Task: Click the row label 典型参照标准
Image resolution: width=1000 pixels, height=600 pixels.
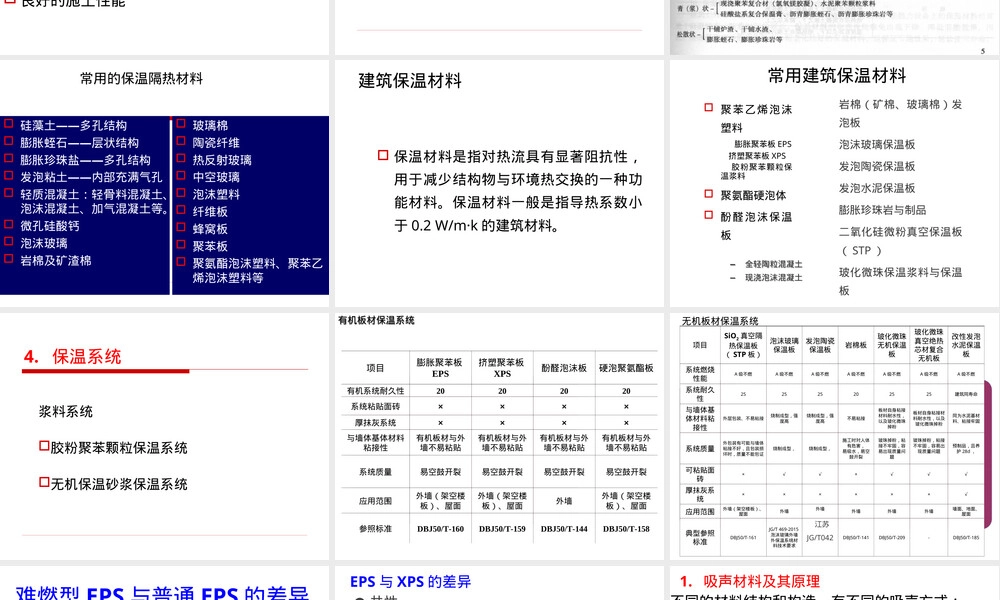Action: [x=700, y=538]
